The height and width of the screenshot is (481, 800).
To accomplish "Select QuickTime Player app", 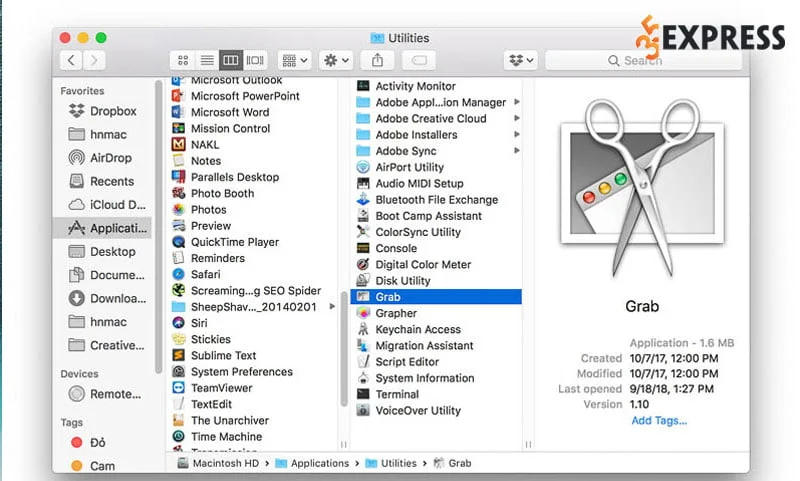I will point(226,242).
